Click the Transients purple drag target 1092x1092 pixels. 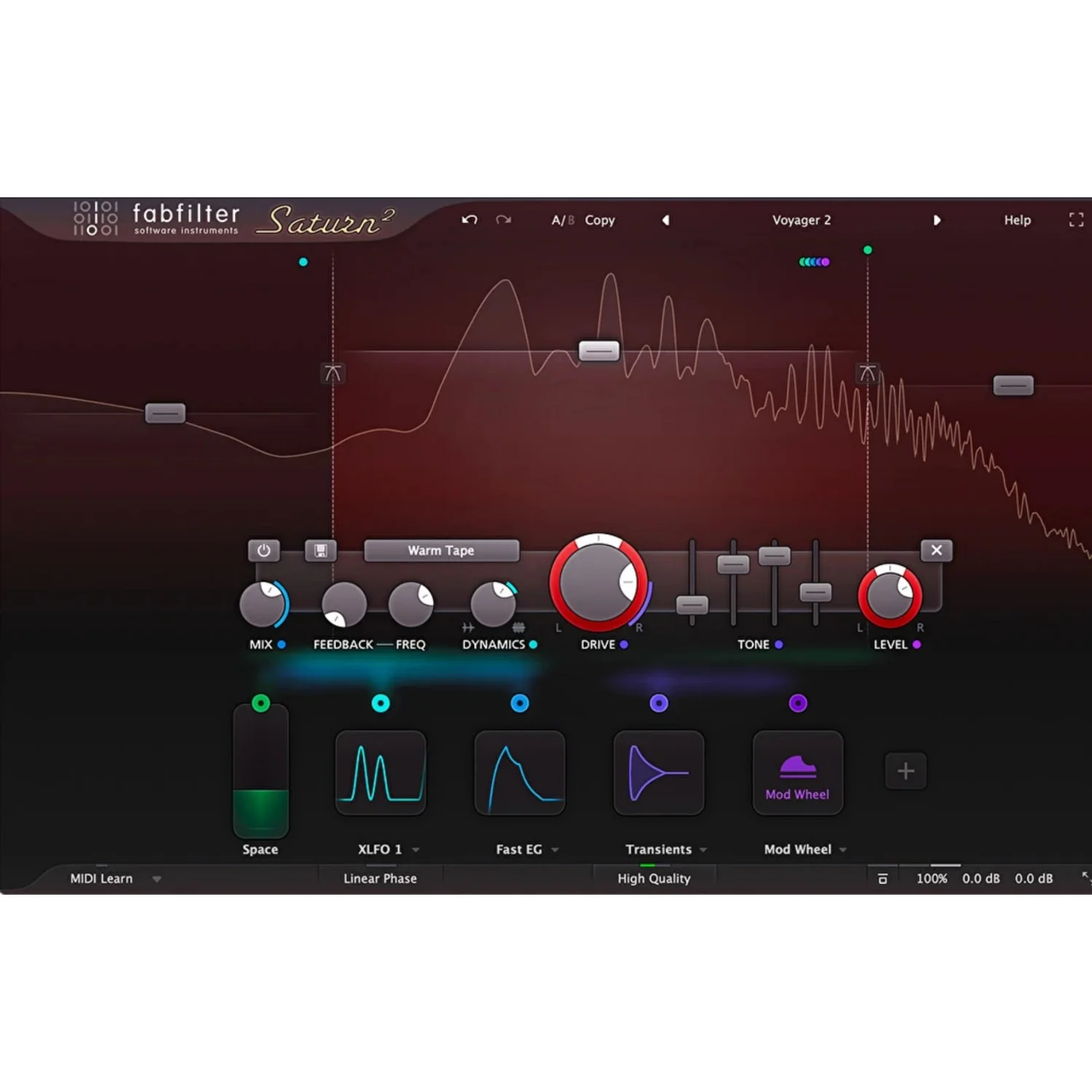point(659,703)
